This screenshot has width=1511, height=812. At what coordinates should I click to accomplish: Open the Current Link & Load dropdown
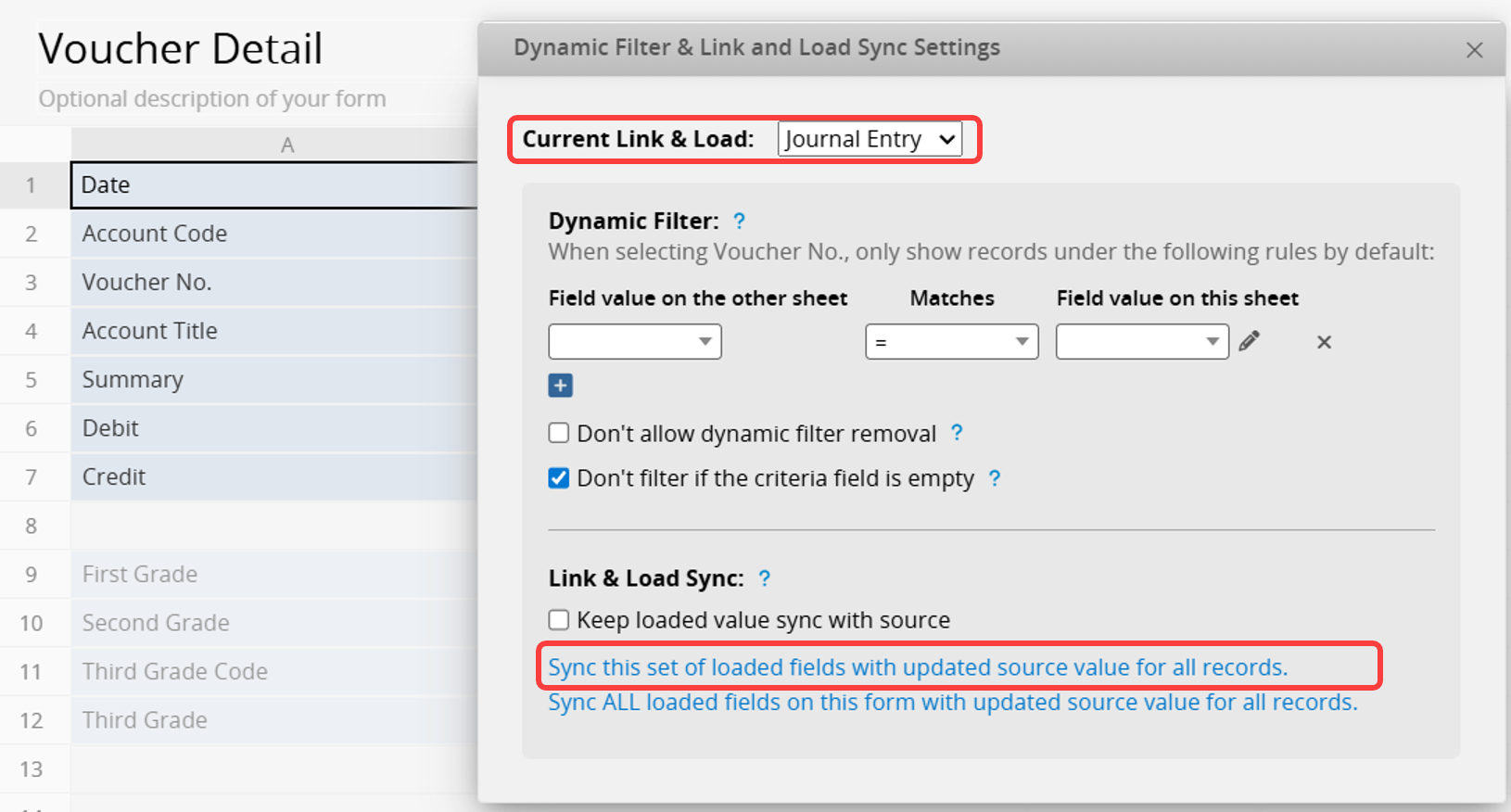[869, 139]
